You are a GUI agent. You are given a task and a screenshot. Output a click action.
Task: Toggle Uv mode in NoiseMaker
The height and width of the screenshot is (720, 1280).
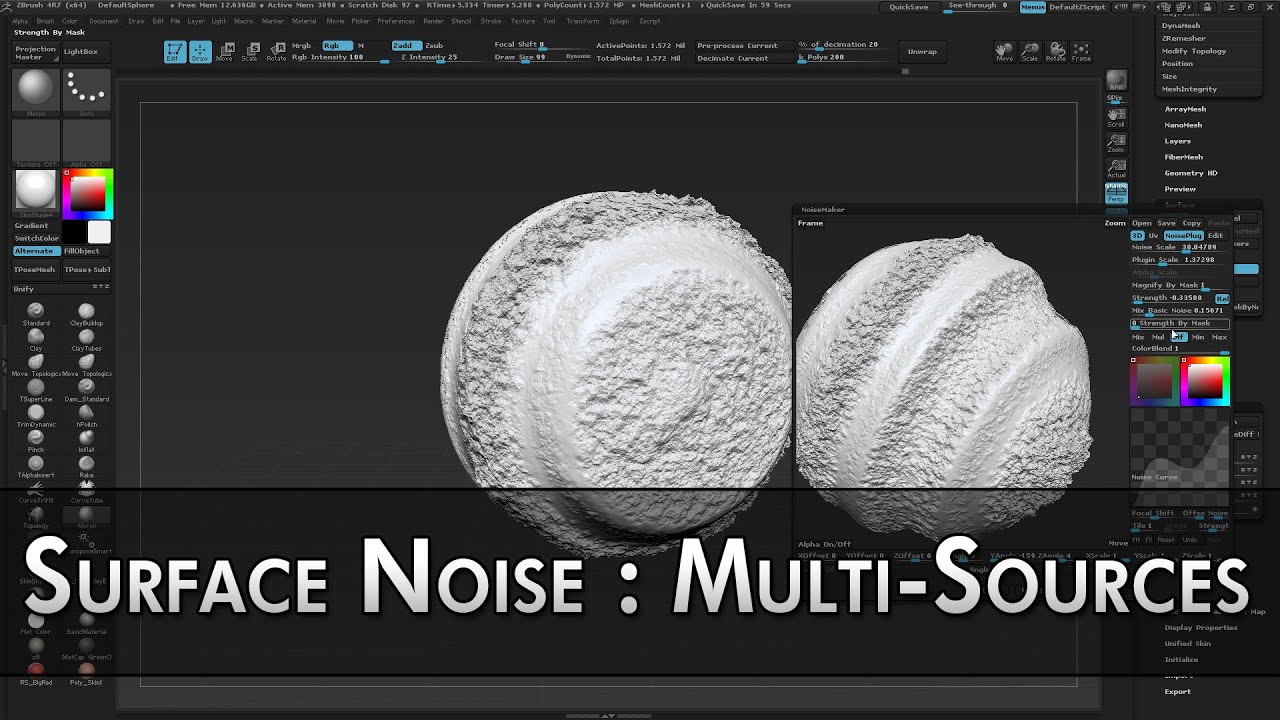coord(1153,235)
